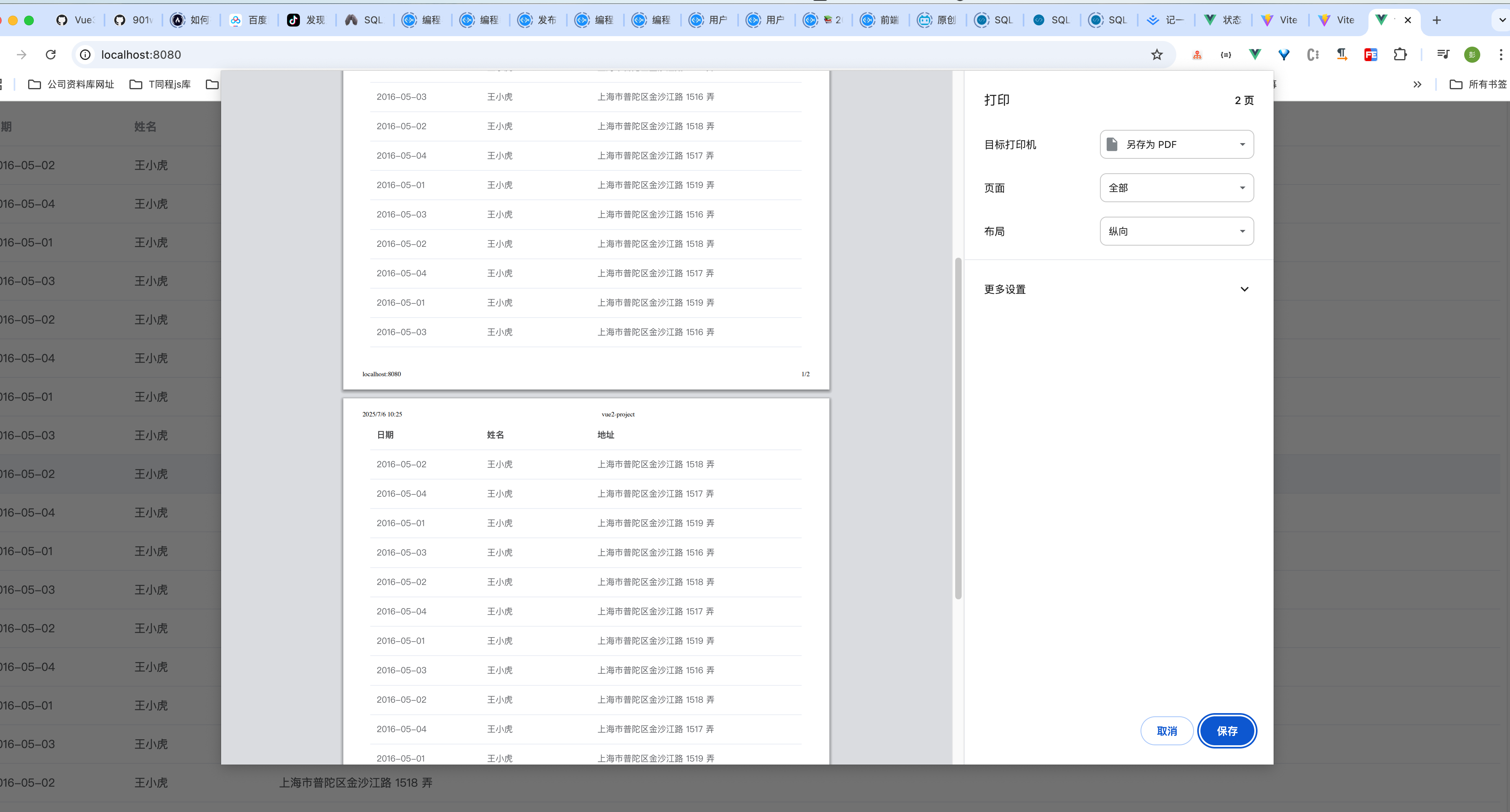Open the red FE helper extension icon
Screen dimensions: 1510x812
1370,55
